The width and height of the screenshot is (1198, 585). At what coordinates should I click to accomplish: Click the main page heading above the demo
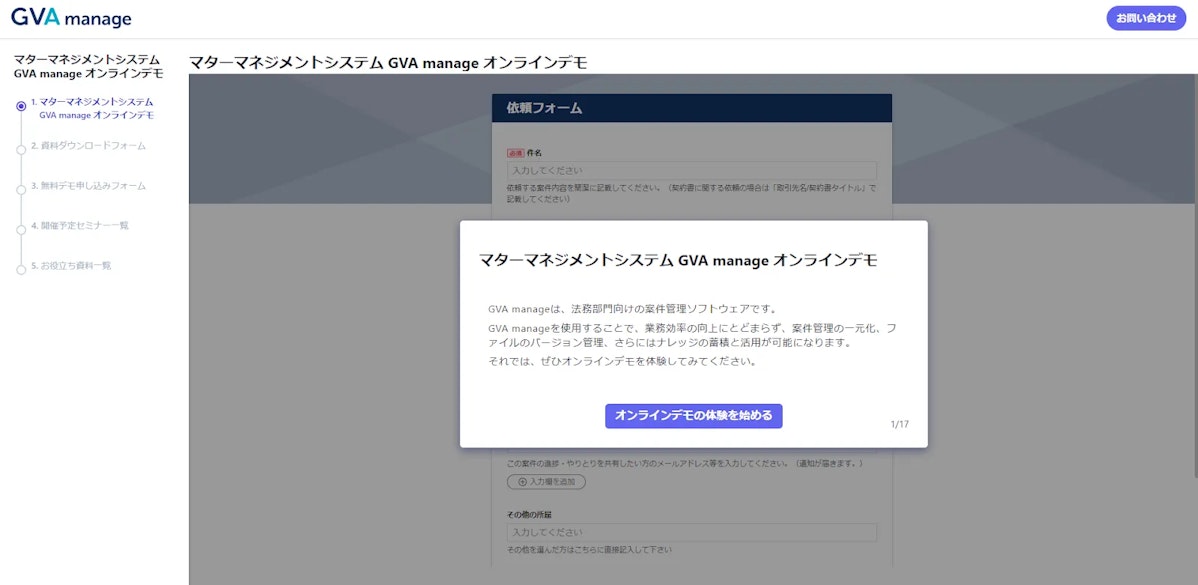click(x=388, y=63)
